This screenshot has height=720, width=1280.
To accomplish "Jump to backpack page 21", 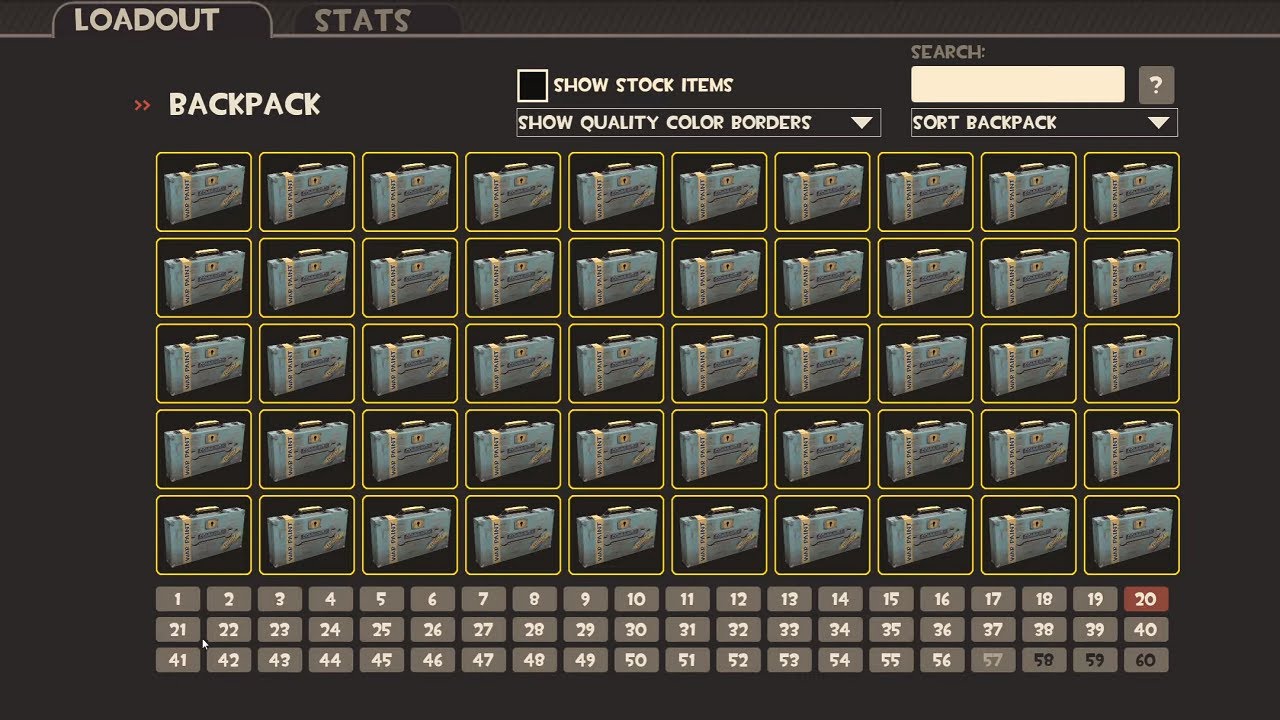I will (178, 630).
